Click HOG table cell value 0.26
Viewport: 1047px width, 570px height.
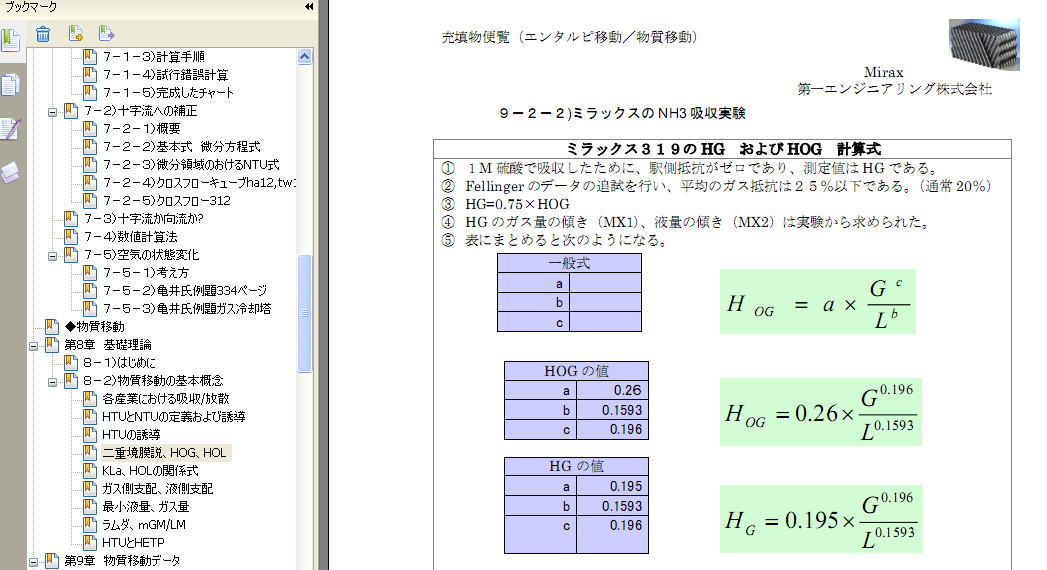point(612,390)
